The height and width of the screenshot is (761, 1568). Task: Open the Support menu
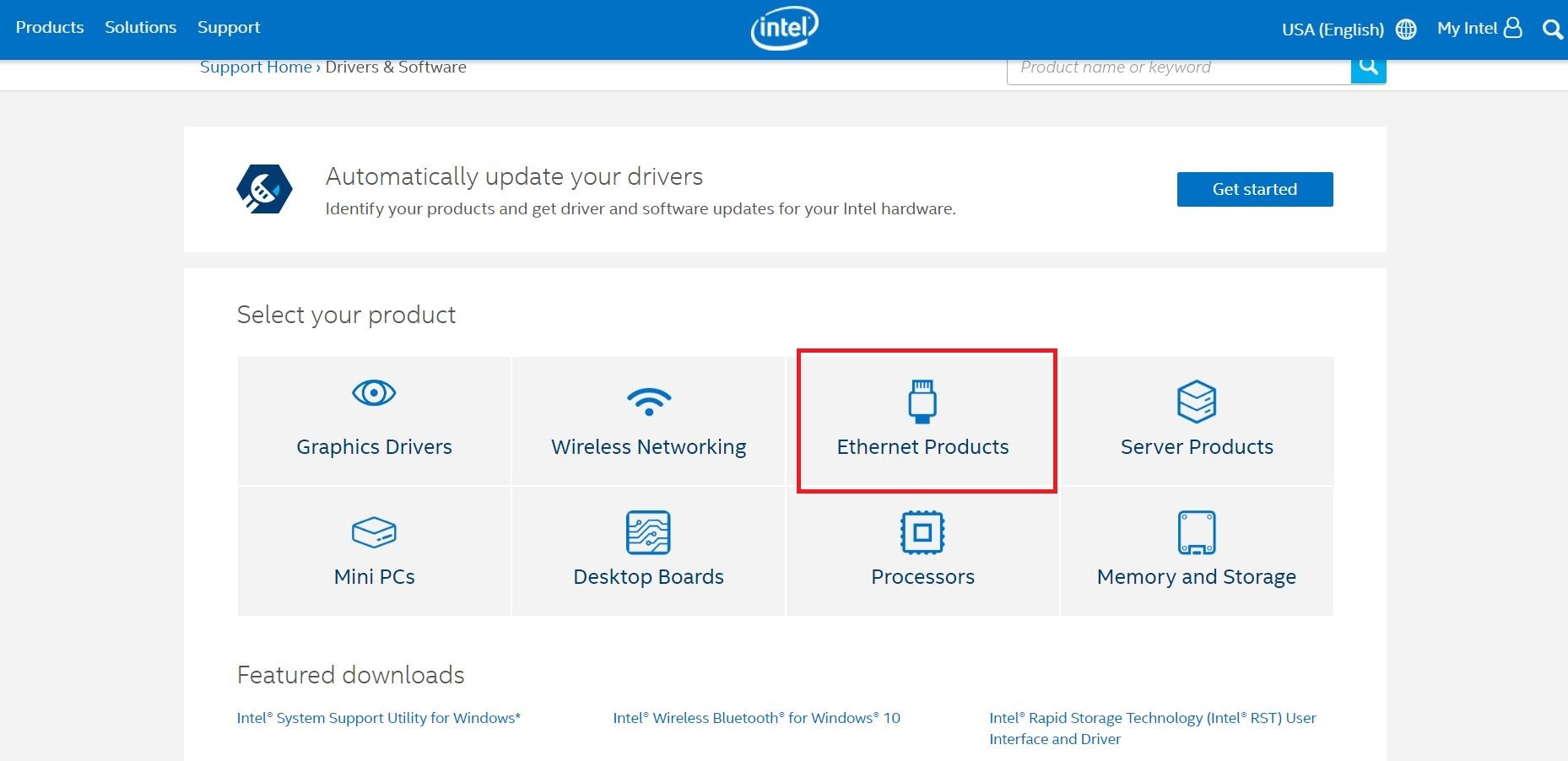point(229,27)
